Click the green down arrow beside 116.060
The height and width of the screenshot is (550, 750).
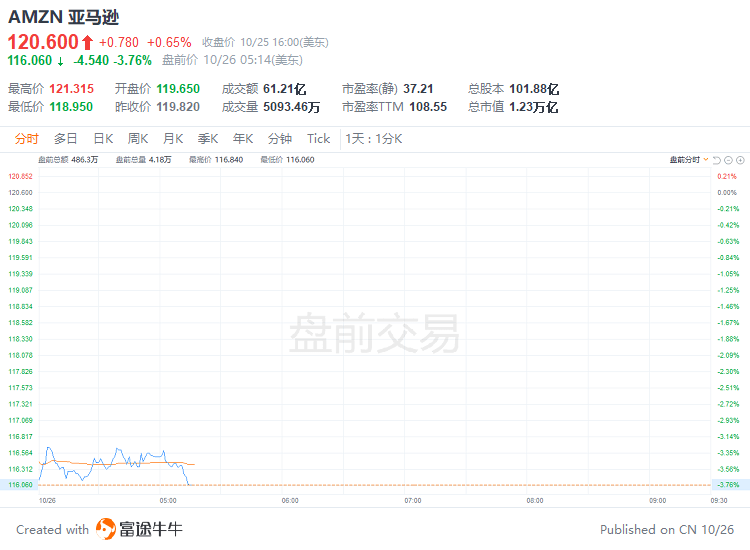point(60,61)
